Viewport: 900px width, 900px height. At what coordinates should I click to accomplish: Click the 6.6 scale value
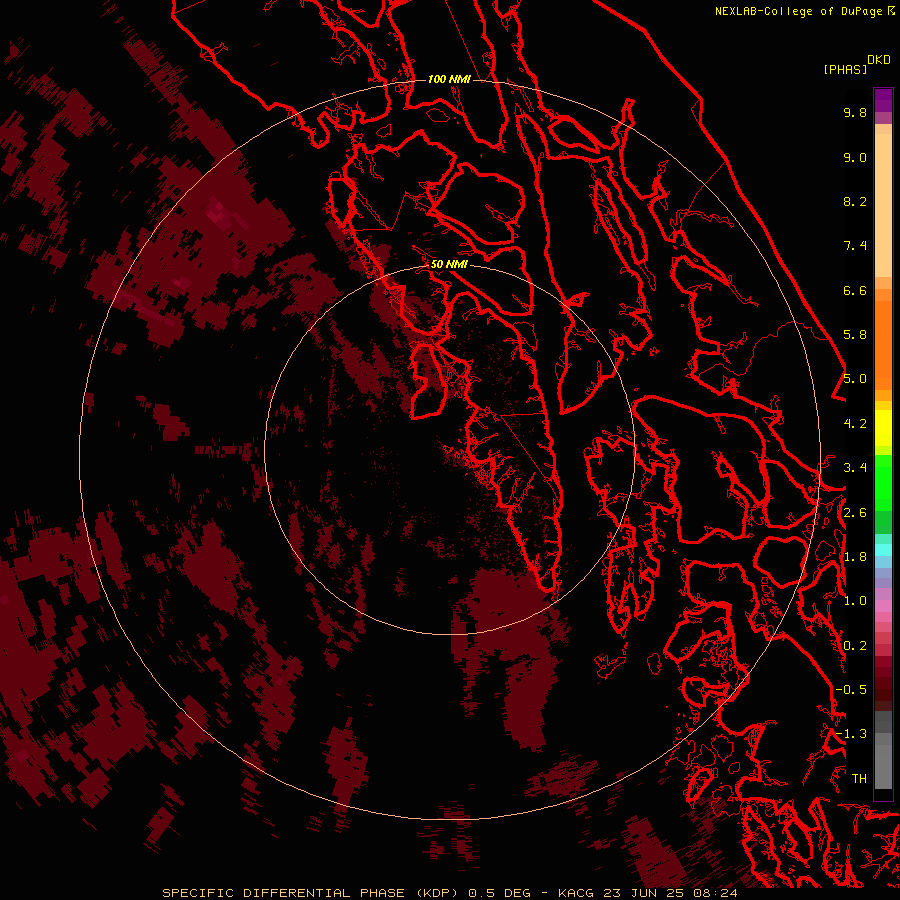click(x=855, y=290)
